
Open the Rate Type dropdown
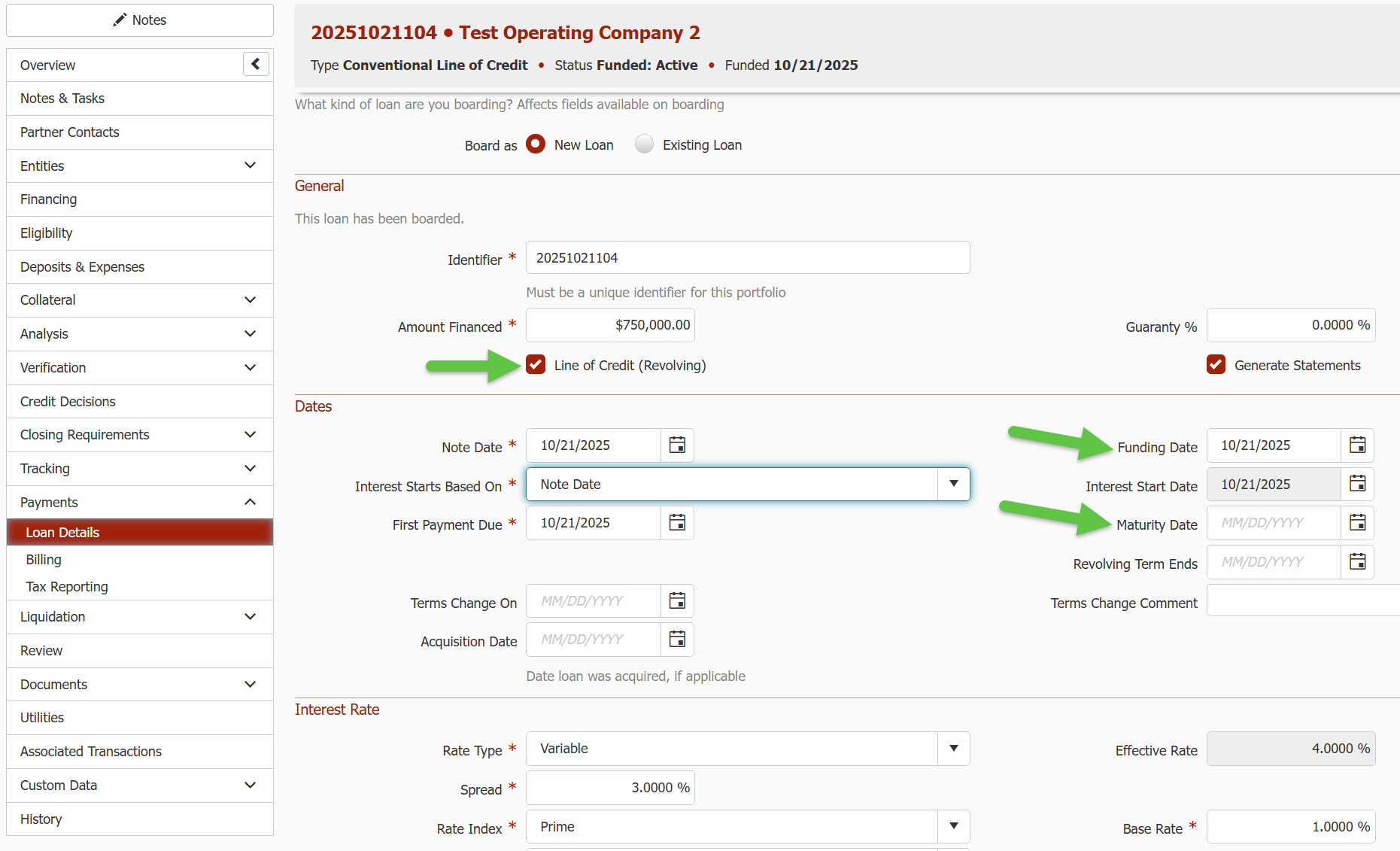pos(953,749)
